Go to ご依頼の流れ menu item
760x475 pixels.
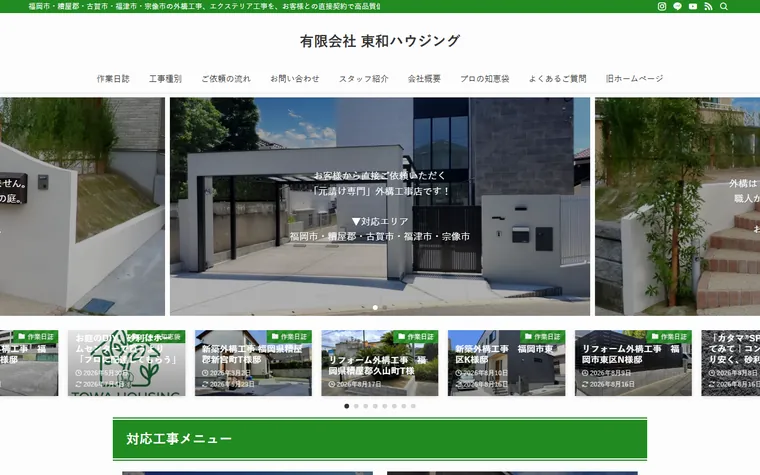226,79
